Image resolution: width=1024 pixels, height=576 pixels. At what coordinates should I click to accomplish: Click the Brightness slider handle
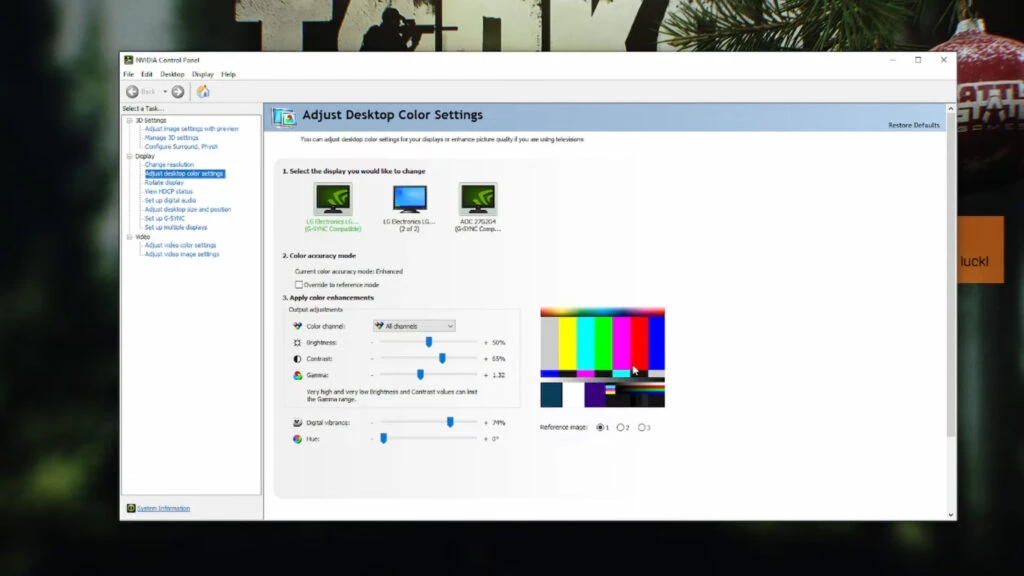click(429, 342)
